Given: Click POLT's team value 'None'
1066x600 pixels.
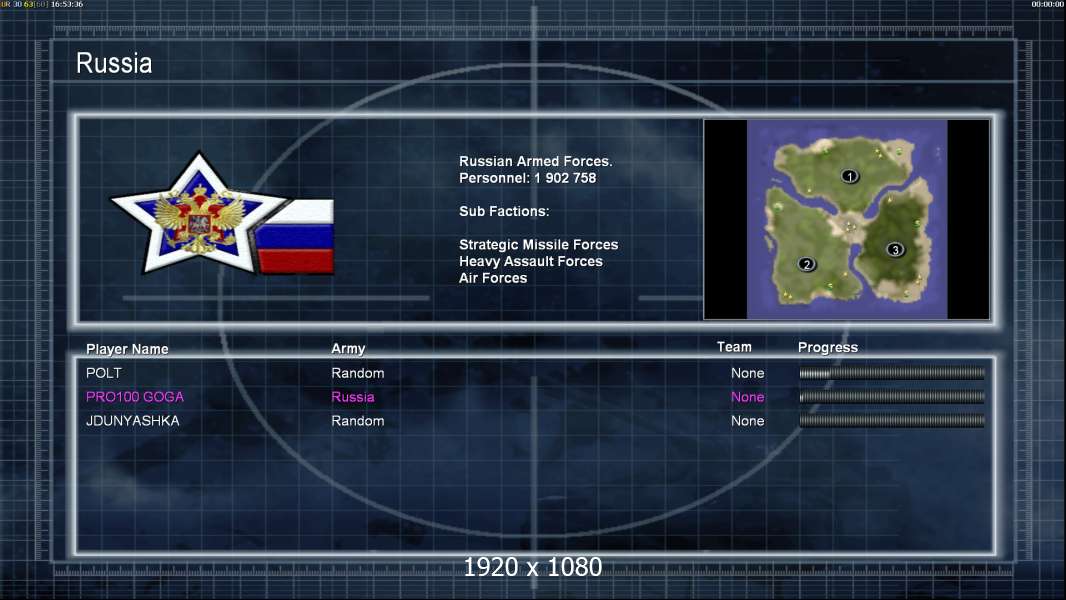Looking at the screenshot, I should tap(748, 373).
